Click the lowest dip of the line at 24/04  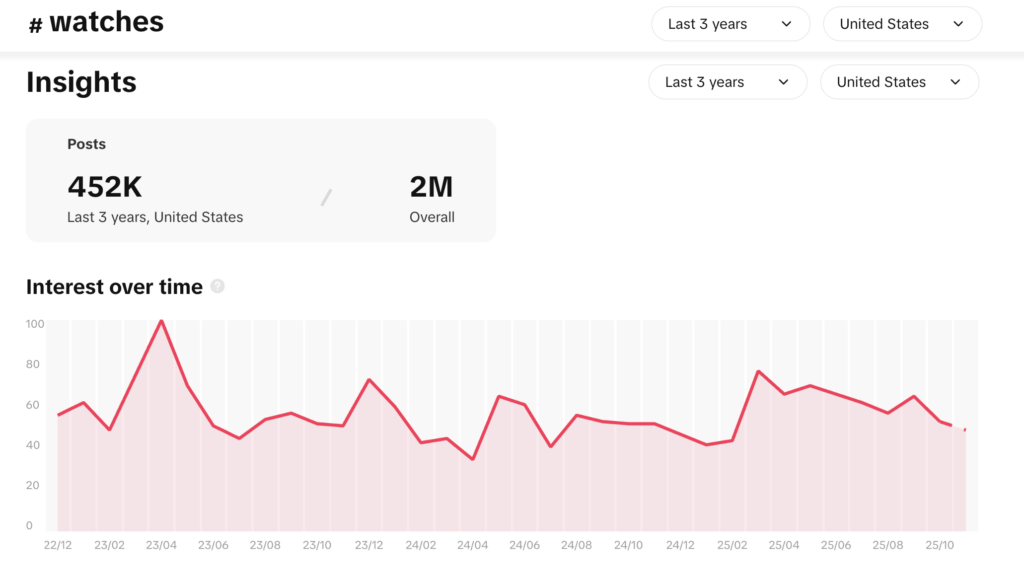click(473, 459)
